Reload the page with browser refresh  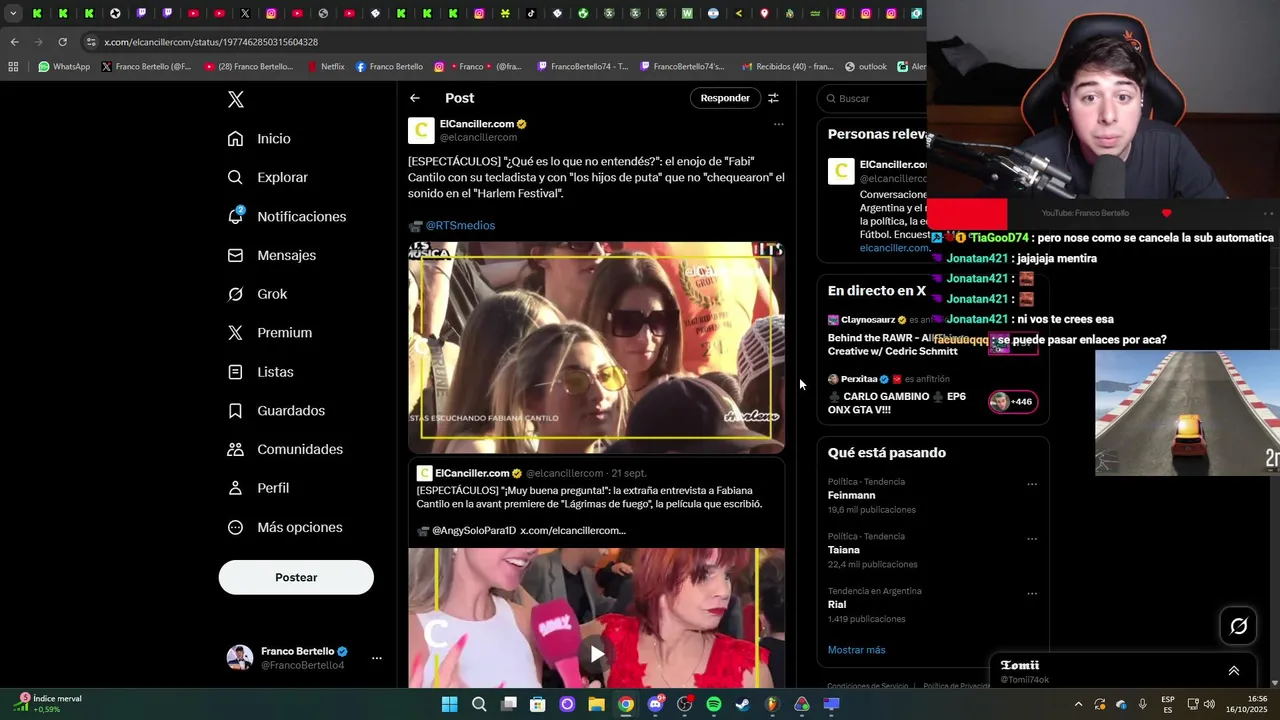[x=62, y=42]
